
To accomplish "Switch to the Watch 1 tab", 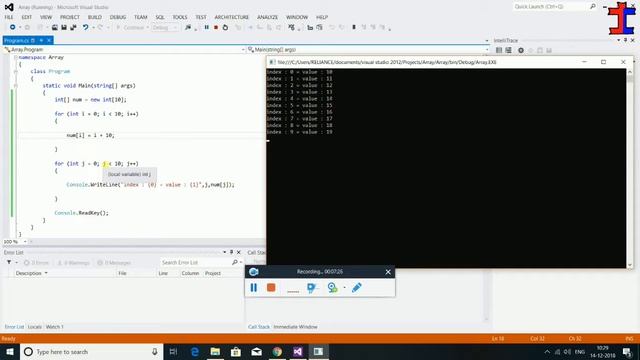I will pyautogui.click(x=55, y=327).
